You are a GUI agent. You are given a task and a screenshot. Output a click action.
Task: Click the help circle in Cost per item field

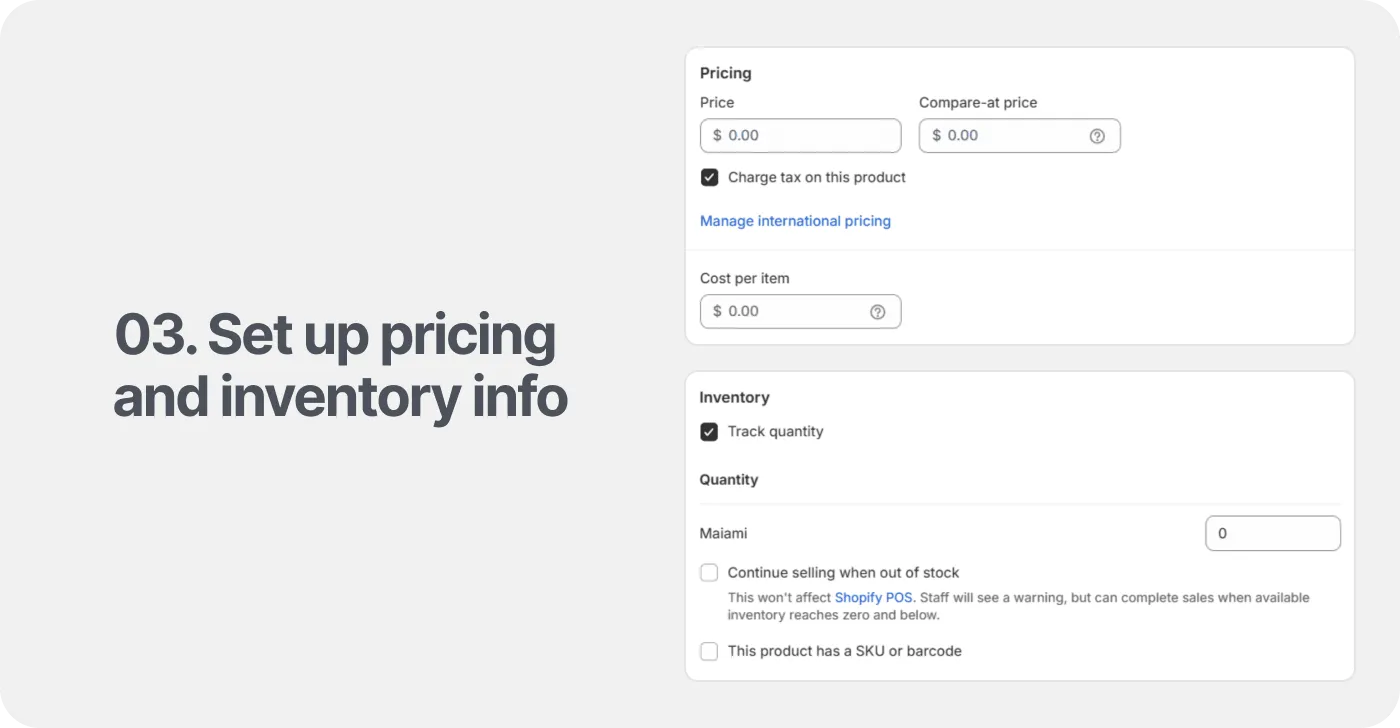pyautogui.click(x=877, y=311)
